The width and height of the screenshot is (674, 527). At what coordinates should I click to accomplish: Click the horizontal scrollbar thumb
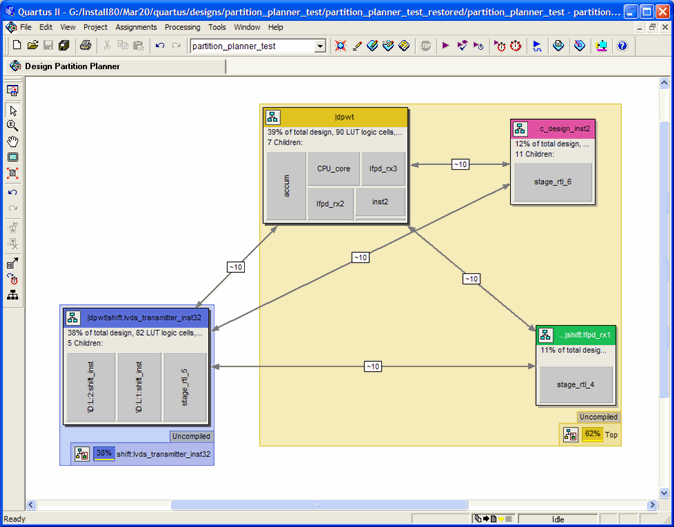tap(318, 505)
